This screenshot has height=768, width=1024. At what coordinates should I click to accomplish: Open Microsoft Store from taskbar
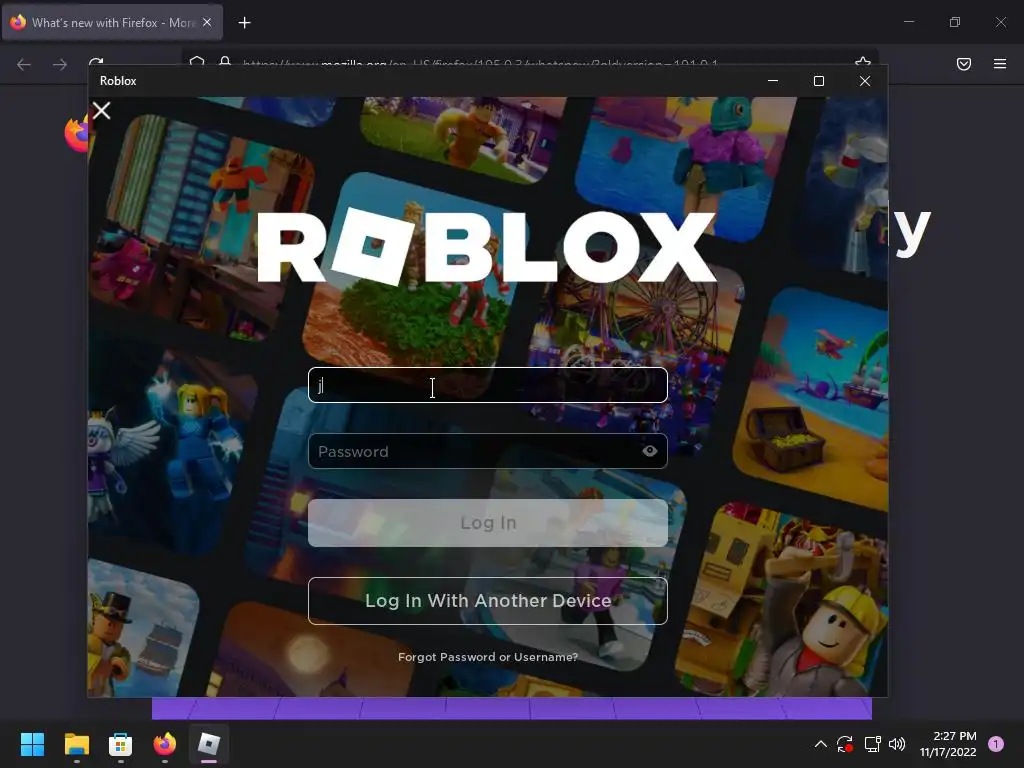(x=120, y=744)
